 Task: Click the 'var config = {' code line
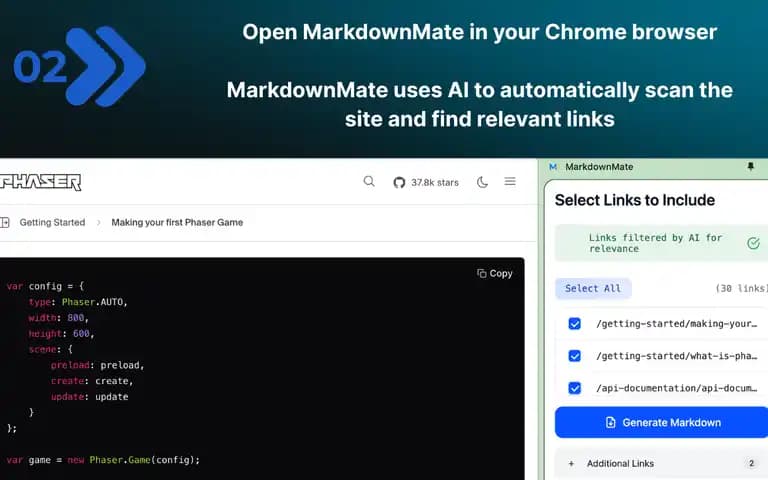pos(45,286)
